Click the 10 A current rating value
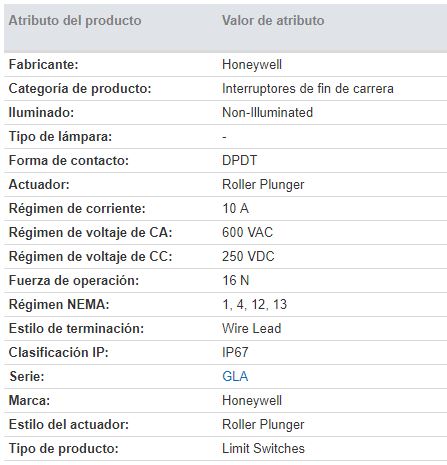Screen dimensions: 447x465 coord(235,209)
